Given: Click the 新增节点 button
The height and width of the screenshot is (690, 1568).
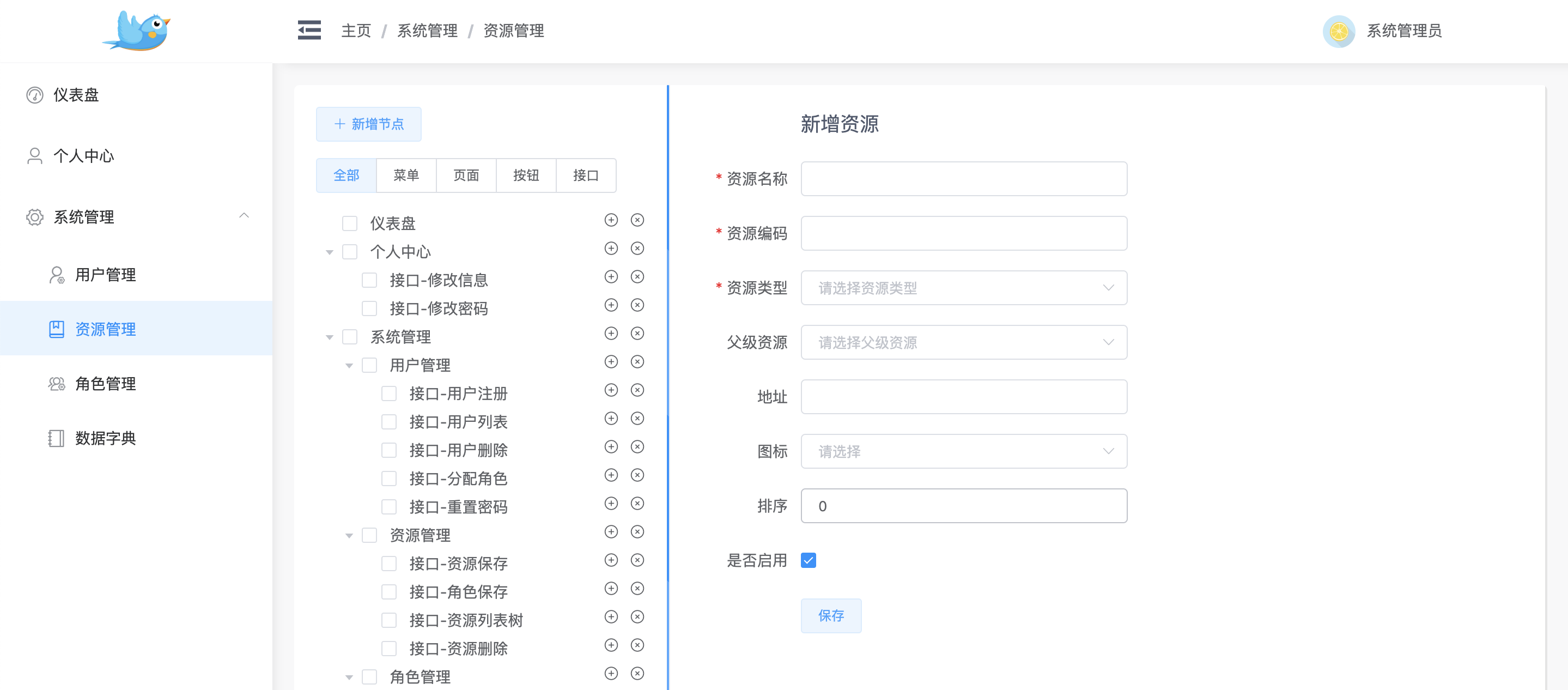Looking at the screenshot, I should tap(368, 124).
